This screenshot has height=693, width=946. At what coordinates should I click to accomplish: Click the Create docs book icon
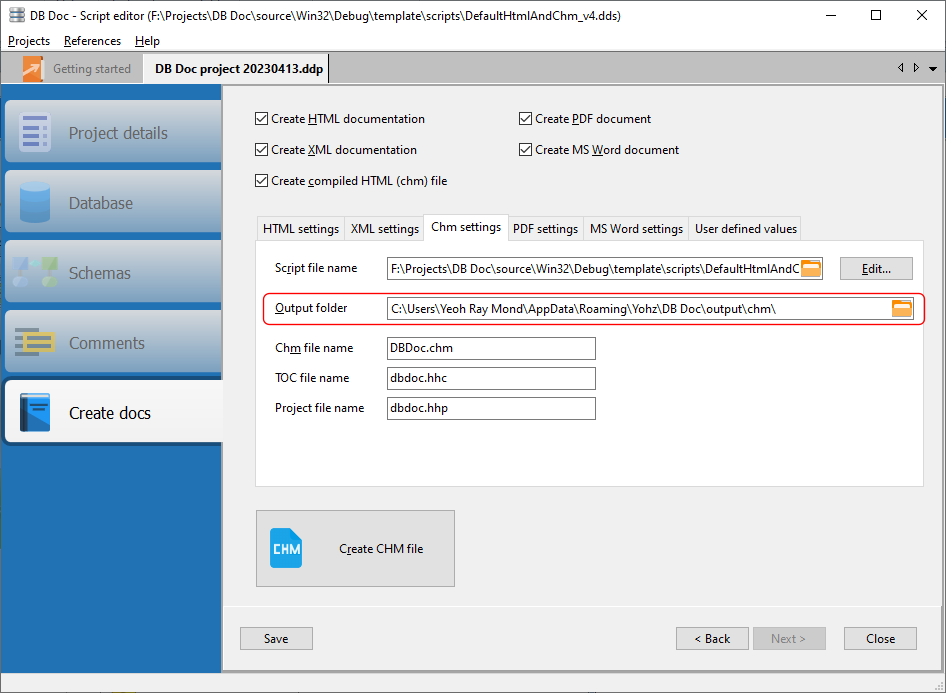35,413
